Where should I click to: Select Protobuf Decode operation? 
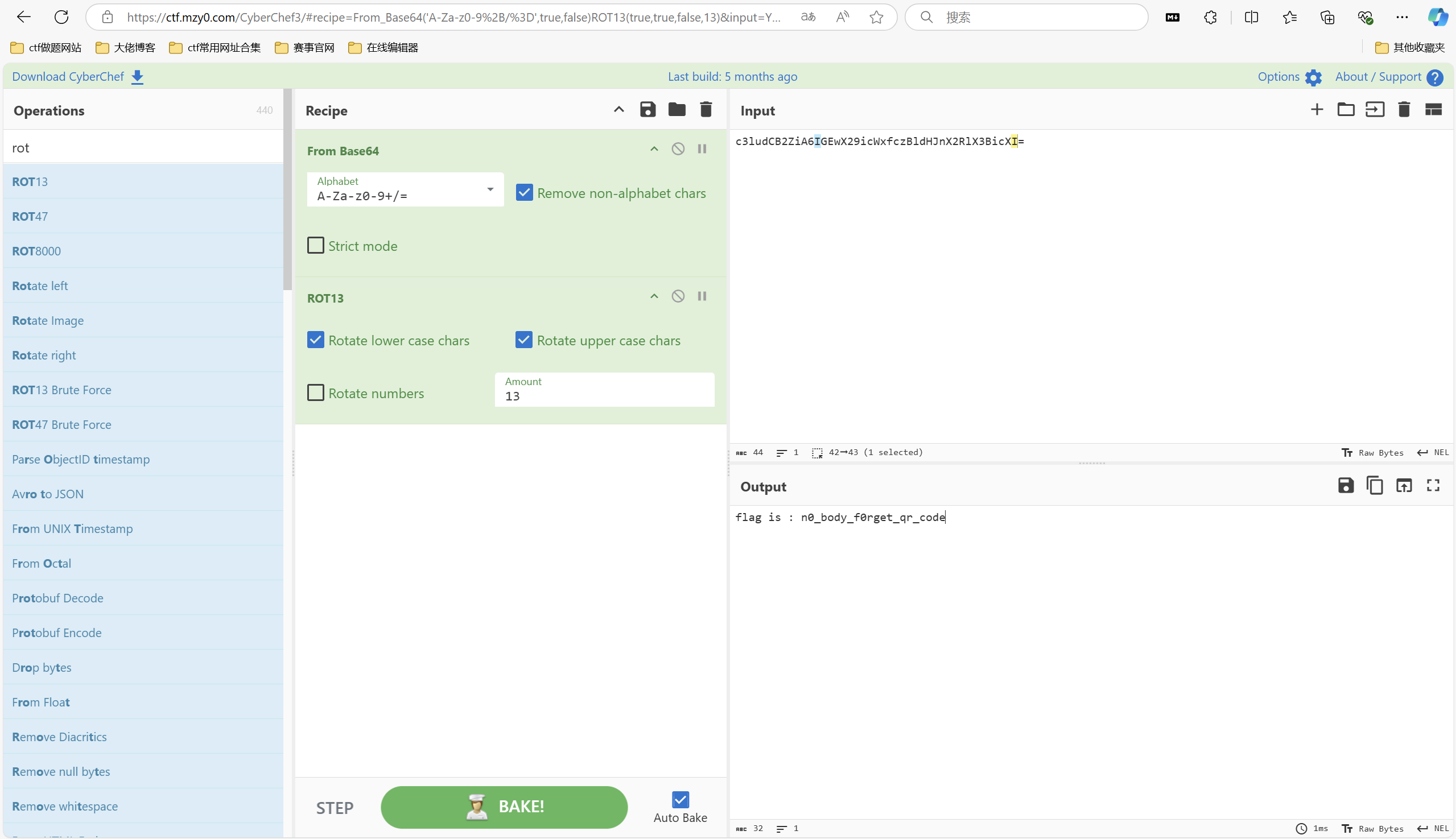(x=143, y=598)
